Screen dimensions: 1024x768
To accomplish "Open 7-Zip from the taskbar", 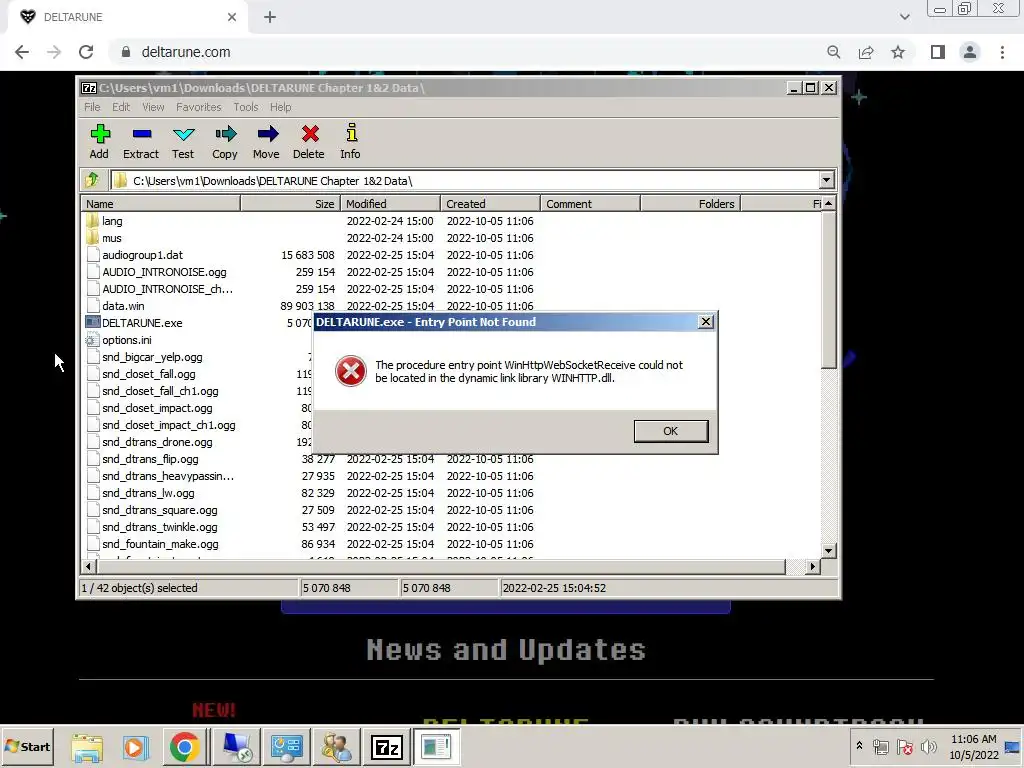I will pyautogui.click(x=387, y=746).
